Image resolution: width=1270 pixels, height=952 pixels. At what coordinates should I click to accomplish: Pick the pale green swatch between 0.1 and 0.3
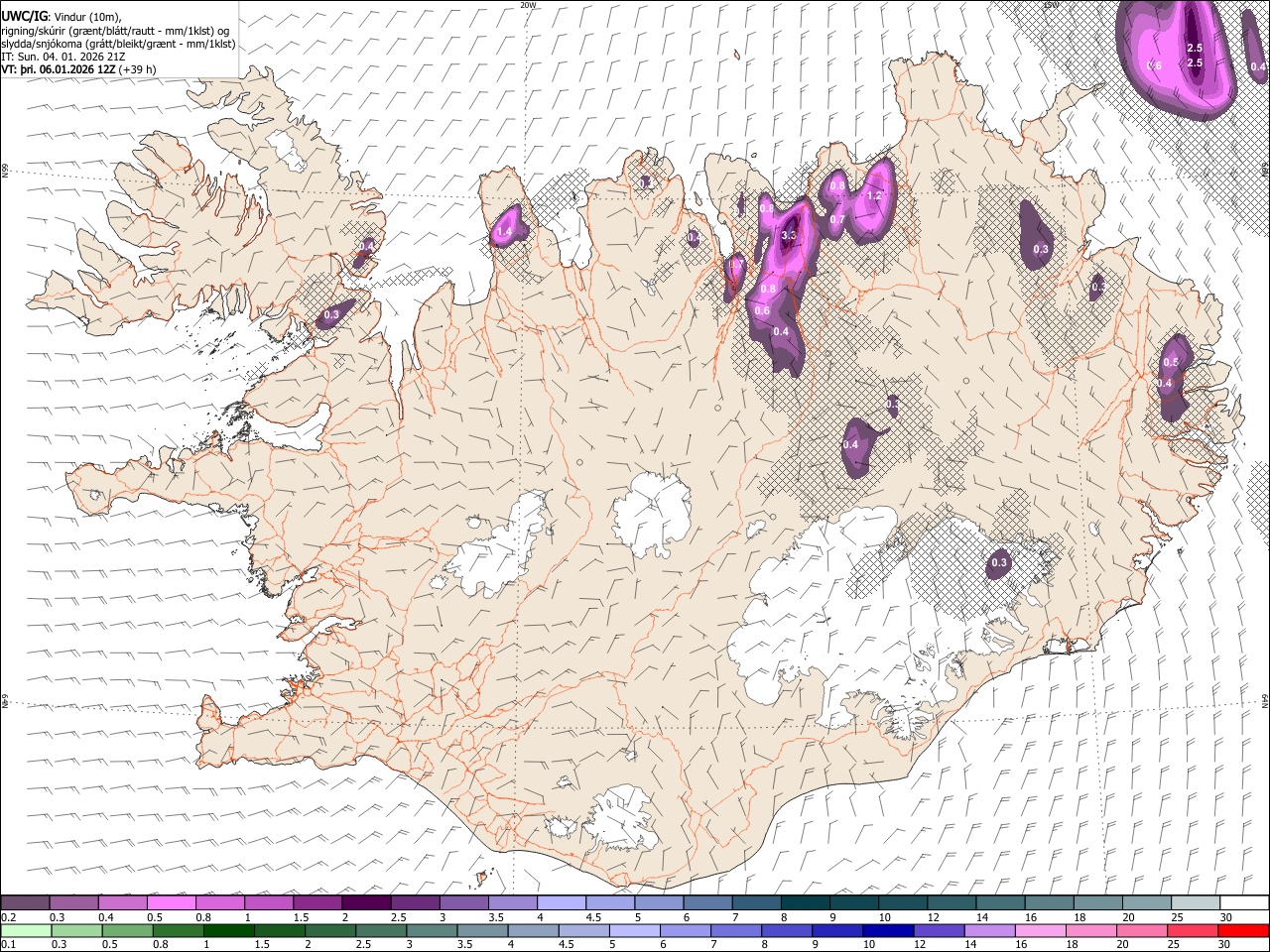[x=25, y=931]
